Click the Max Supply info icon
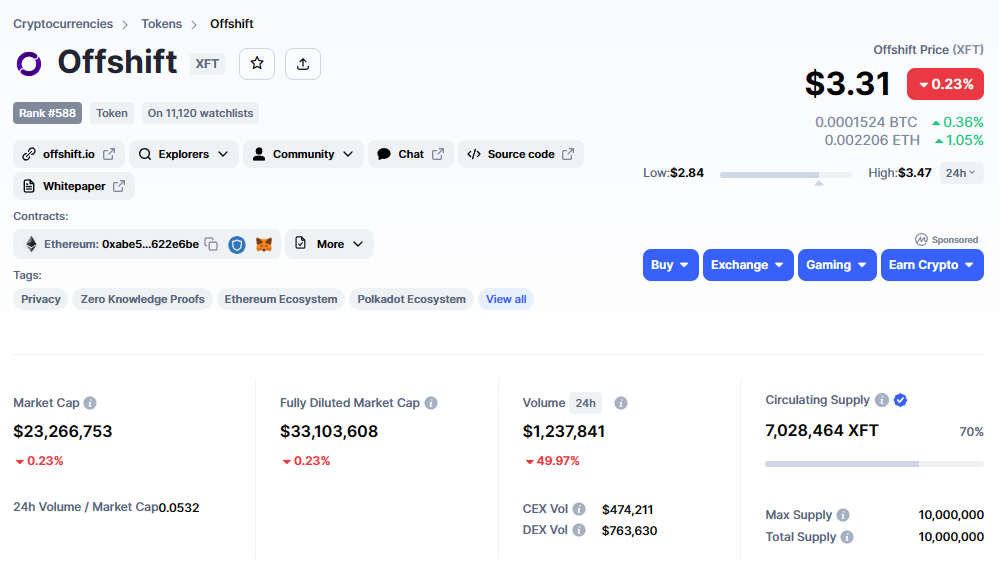The height and width of the screenshot is (574, 999). (843, 515)
